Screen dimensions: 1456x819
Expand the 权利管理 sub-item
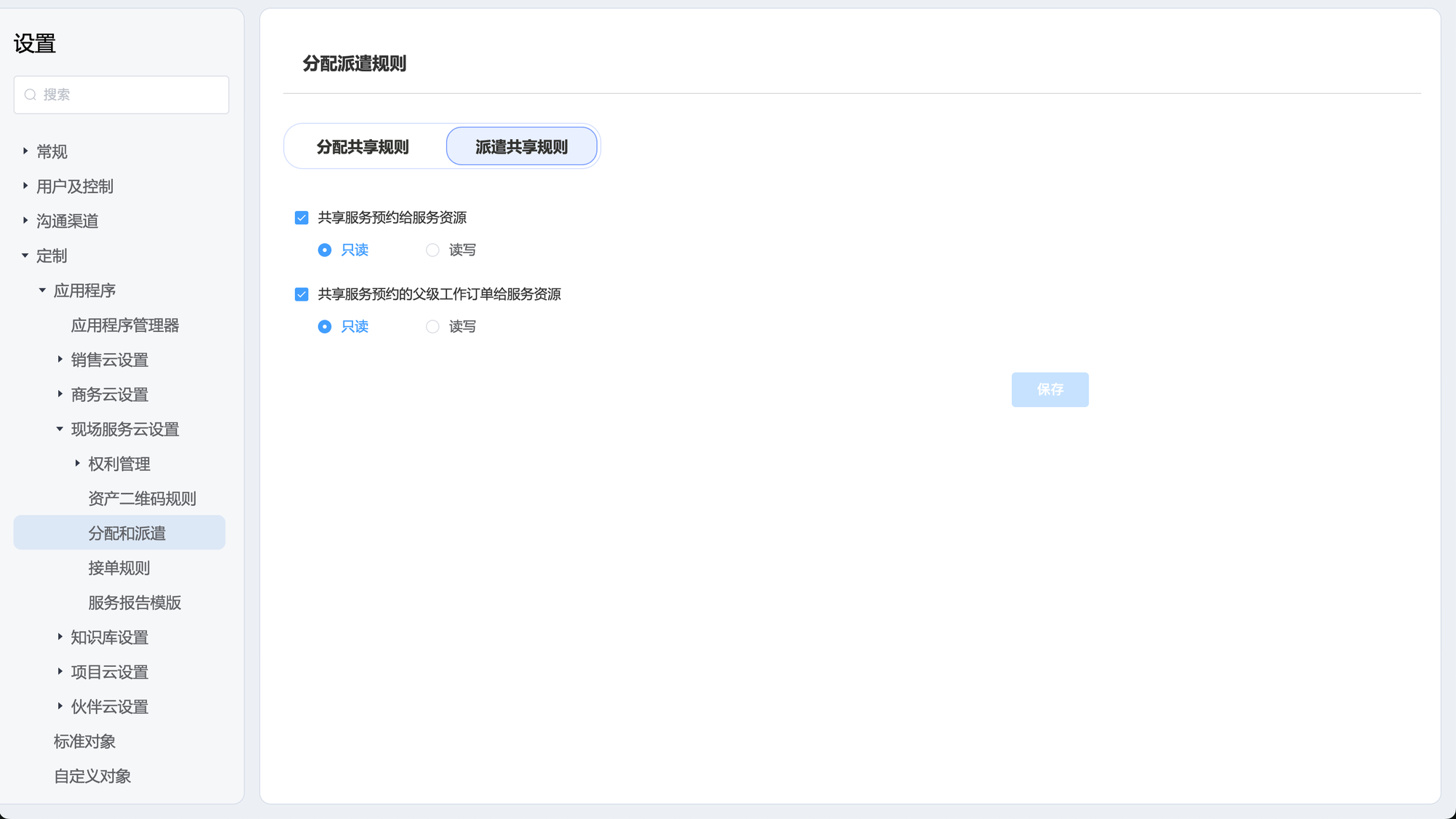coord(77,464)
